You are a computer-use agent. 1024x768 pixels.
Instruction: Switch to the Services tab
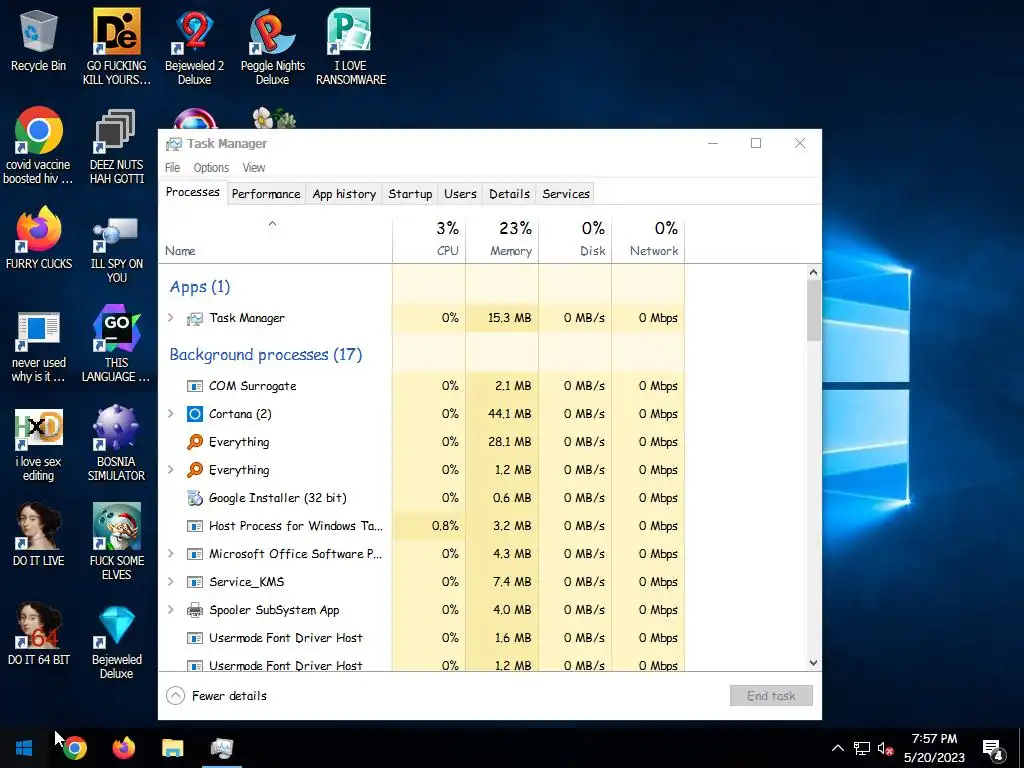pyautogui.click(x=566, y=194)
